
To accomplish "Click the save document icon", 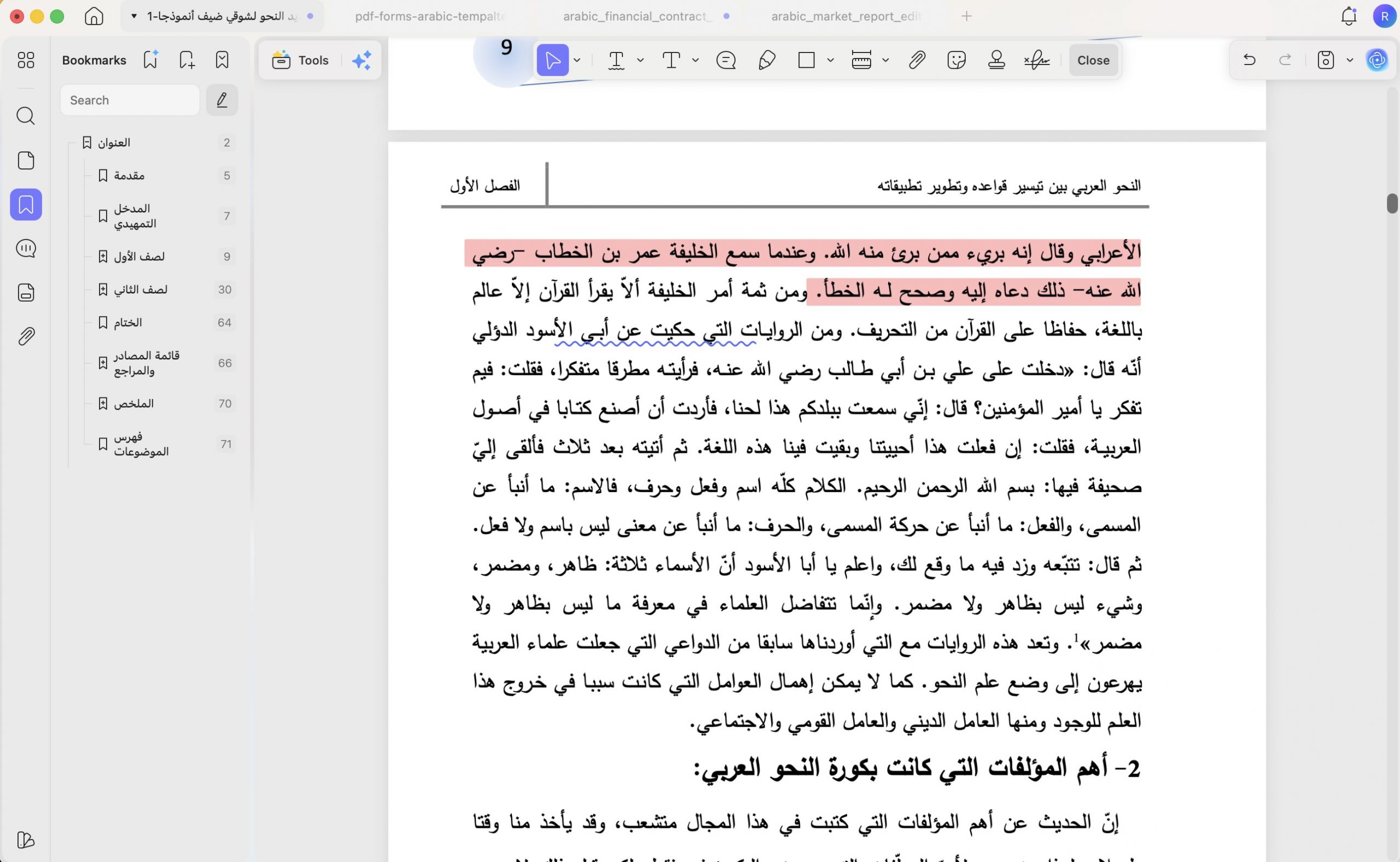I will tap(1326, 60).
